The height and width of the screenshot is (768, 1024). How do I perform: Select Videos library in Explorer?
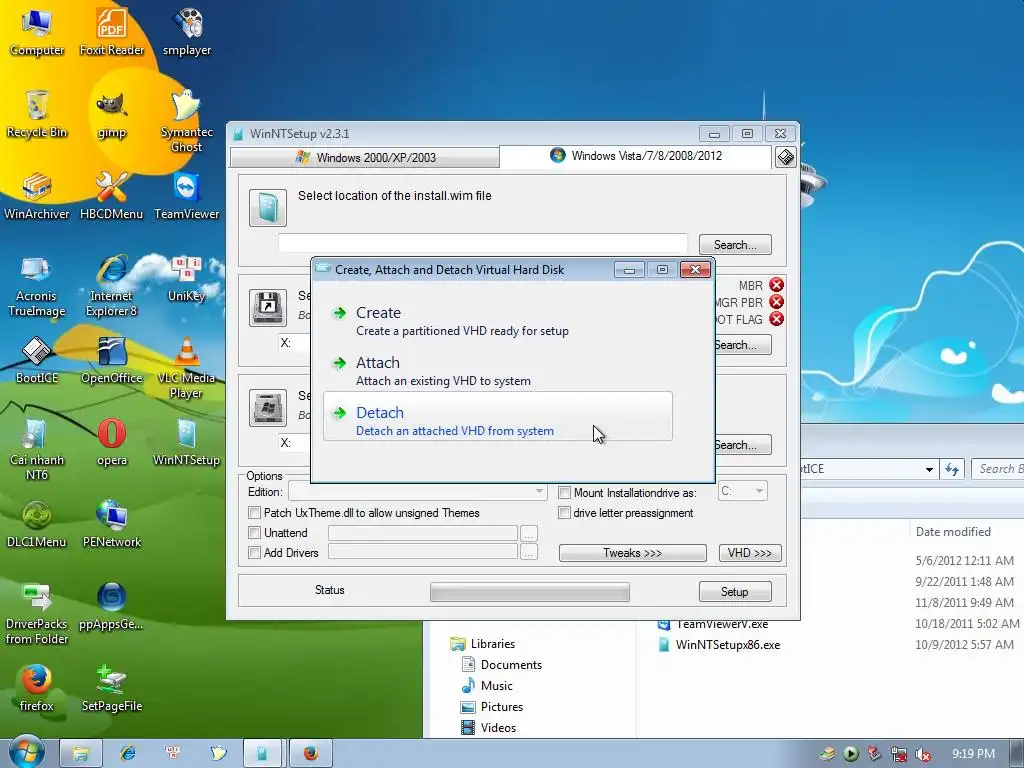488,728
